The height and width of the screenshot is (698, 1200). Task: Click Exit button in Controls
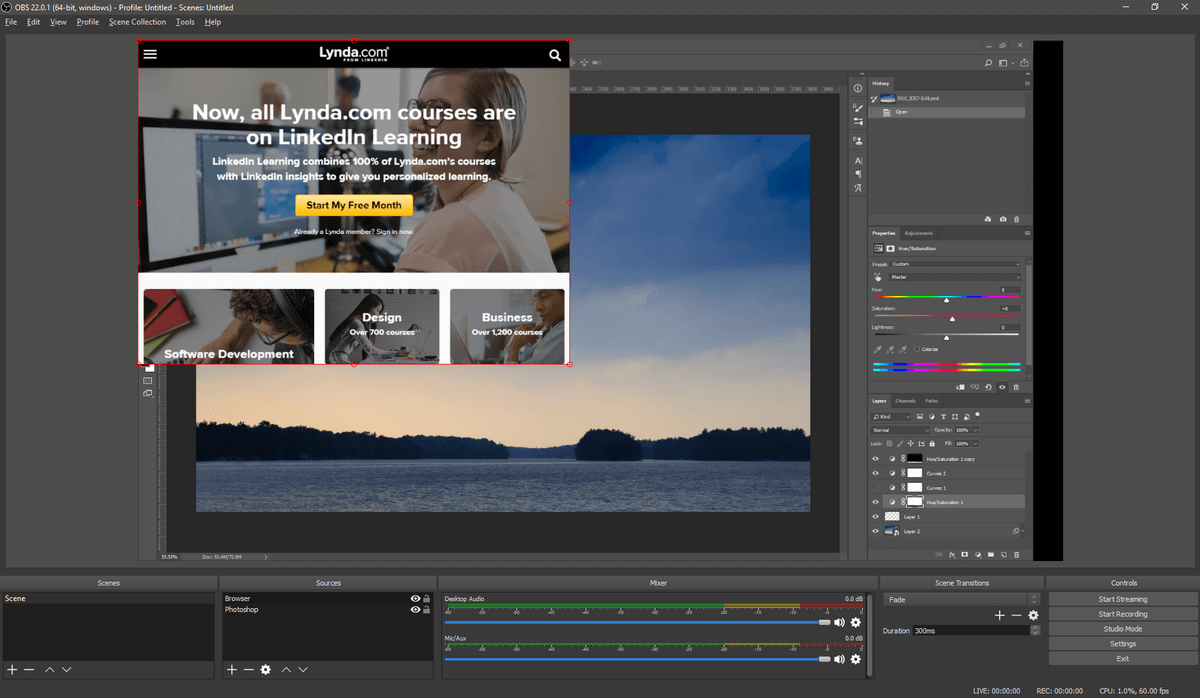1123,659
